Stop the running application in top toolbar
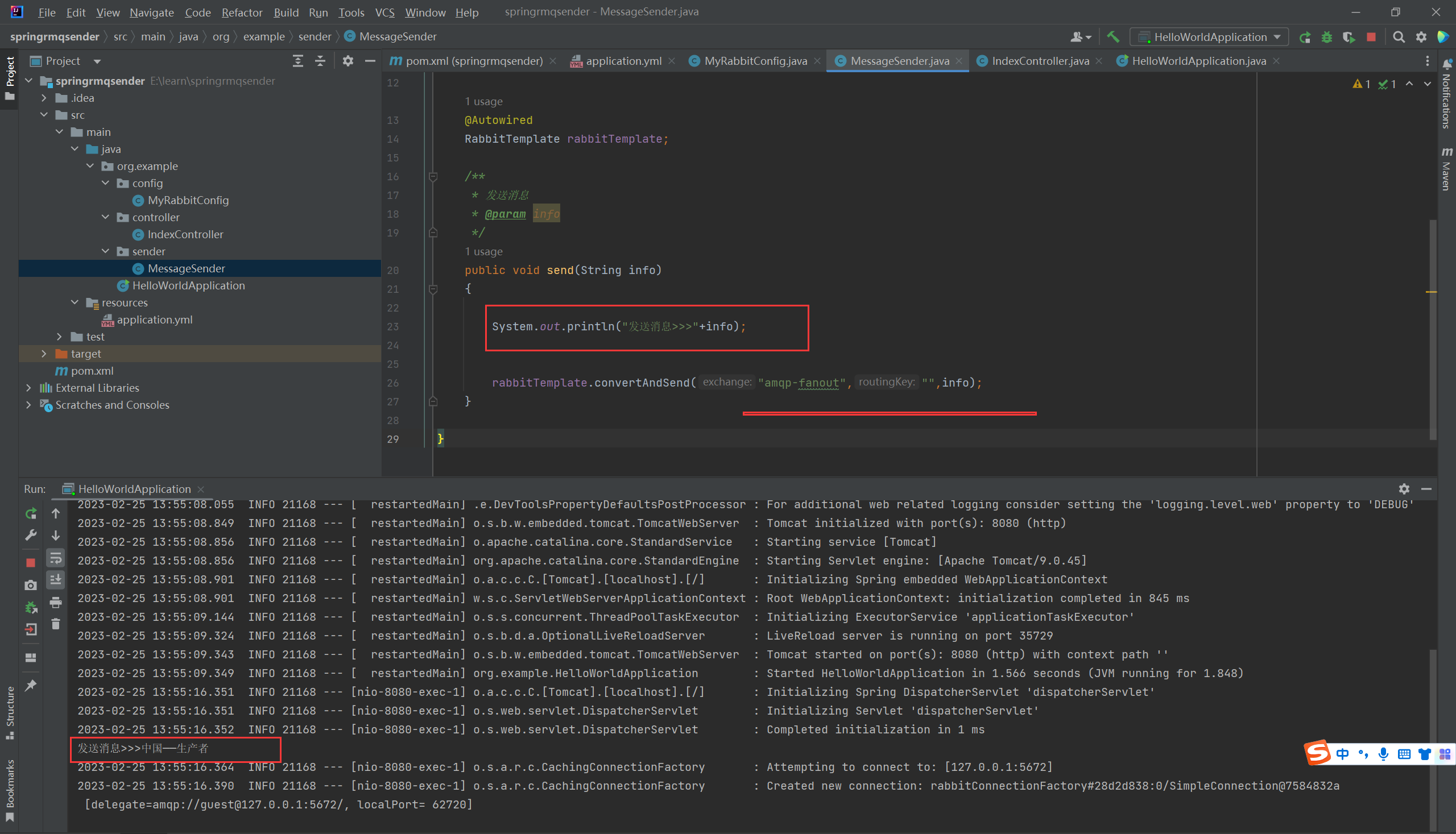The image size is (1456, 834). click(1371, 37)
